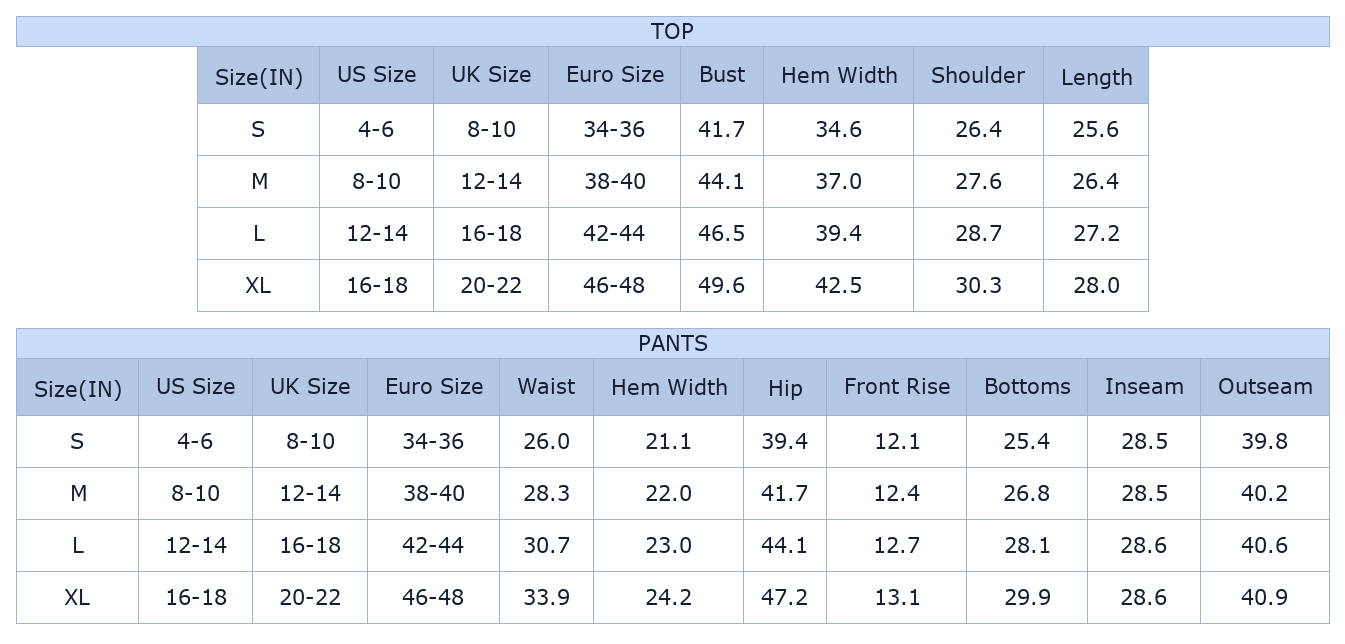Click the Front Rise column header
Screen dimensions: 1345x644
point(897,387)
